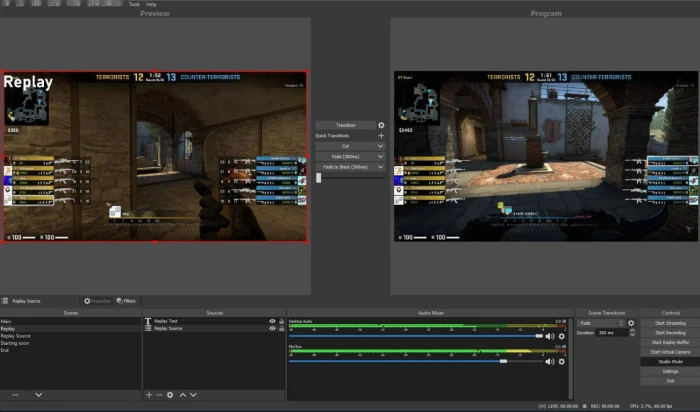Screen dimensions: 700x412
Task: Toggle visibility eye of Replay Text source
Action: [x=272, y=321]
